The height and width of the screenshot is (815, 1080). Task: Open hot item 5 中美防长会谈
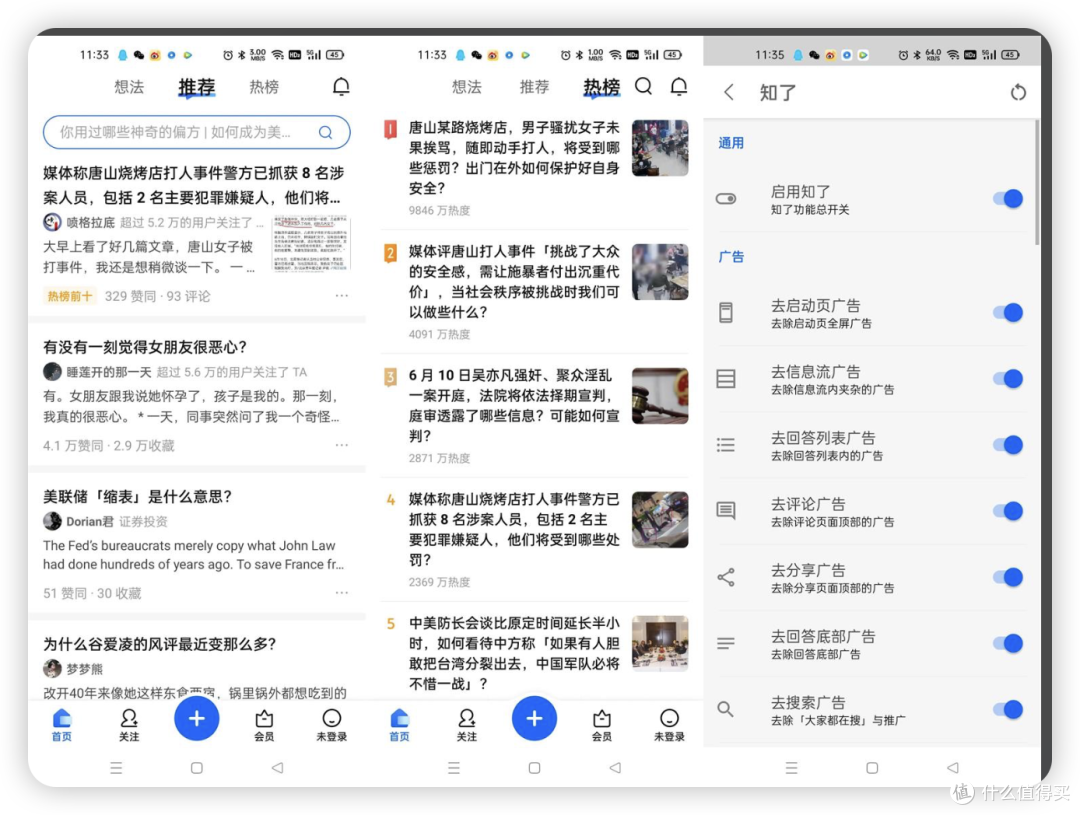(514, 653)
